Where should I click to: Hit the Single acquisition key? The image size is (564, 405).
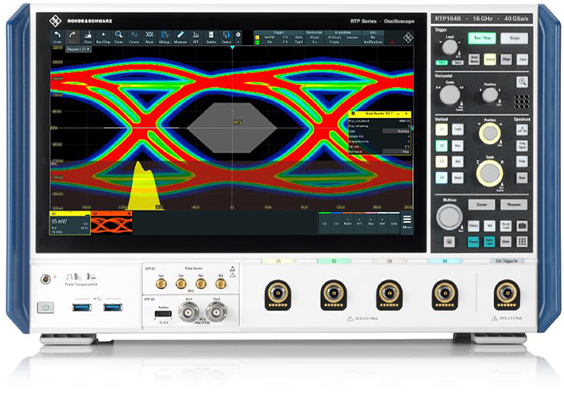pos(514,38)
